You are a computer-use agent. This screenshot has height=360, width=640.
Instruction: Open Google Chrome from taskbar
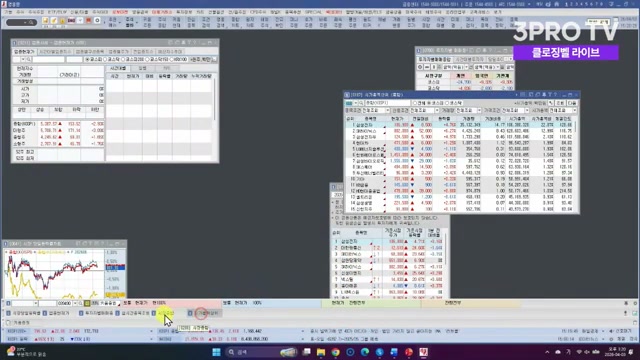click(x=336, y=352)
